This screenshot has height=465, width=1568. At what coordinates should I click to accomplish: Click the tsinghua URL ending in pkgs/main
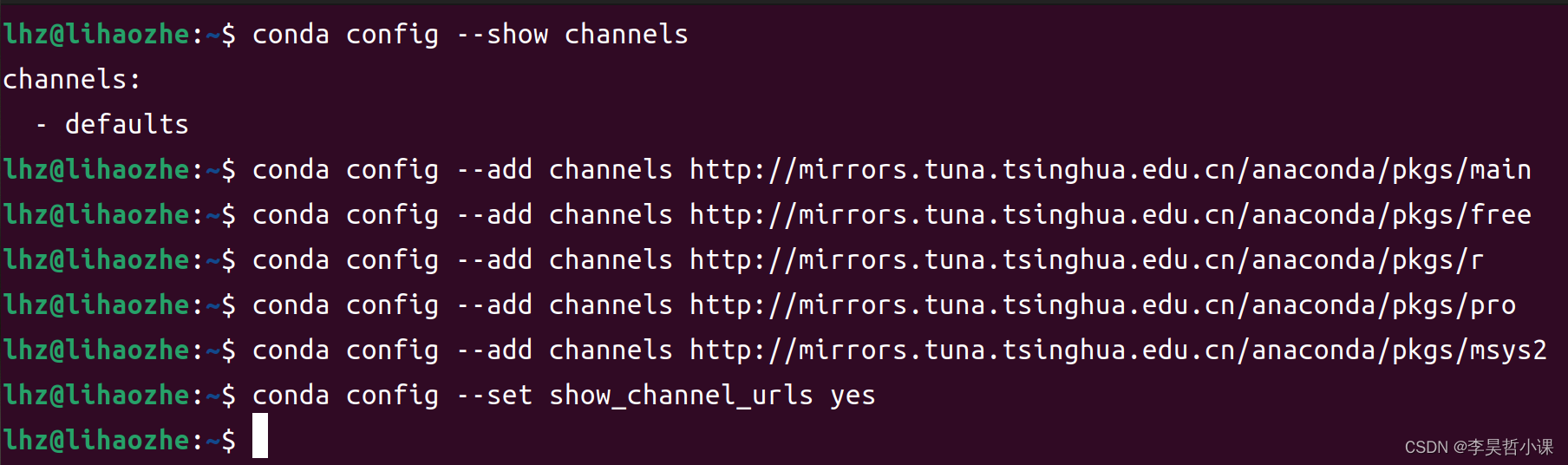click(1110, 170)
